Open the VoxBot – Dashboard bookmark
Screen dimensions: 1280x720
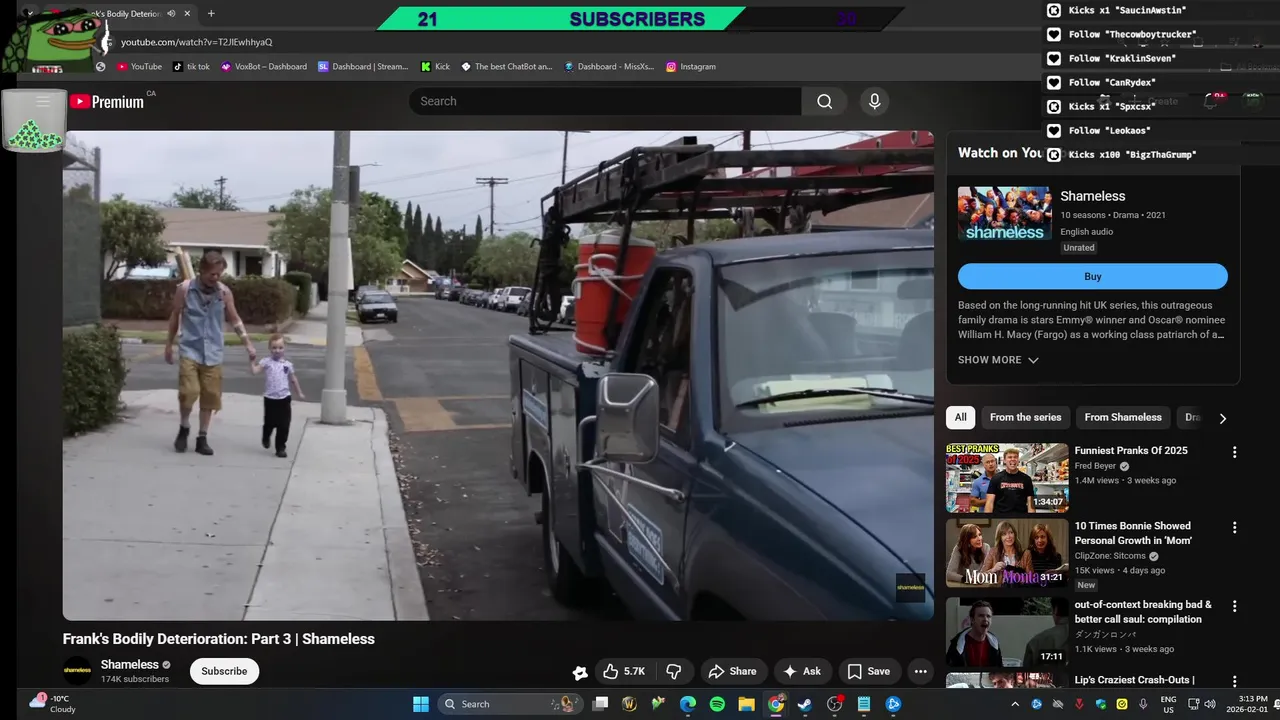click(x=263, y=66)
